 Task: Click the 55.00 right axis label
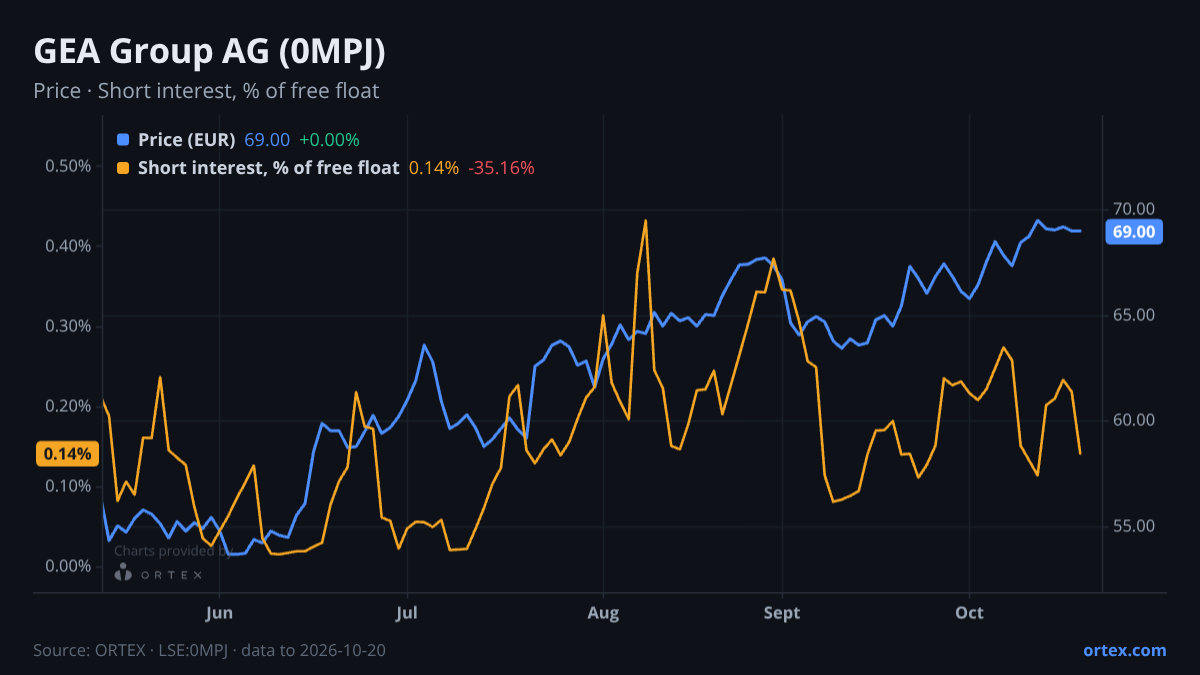[1134, 526]
